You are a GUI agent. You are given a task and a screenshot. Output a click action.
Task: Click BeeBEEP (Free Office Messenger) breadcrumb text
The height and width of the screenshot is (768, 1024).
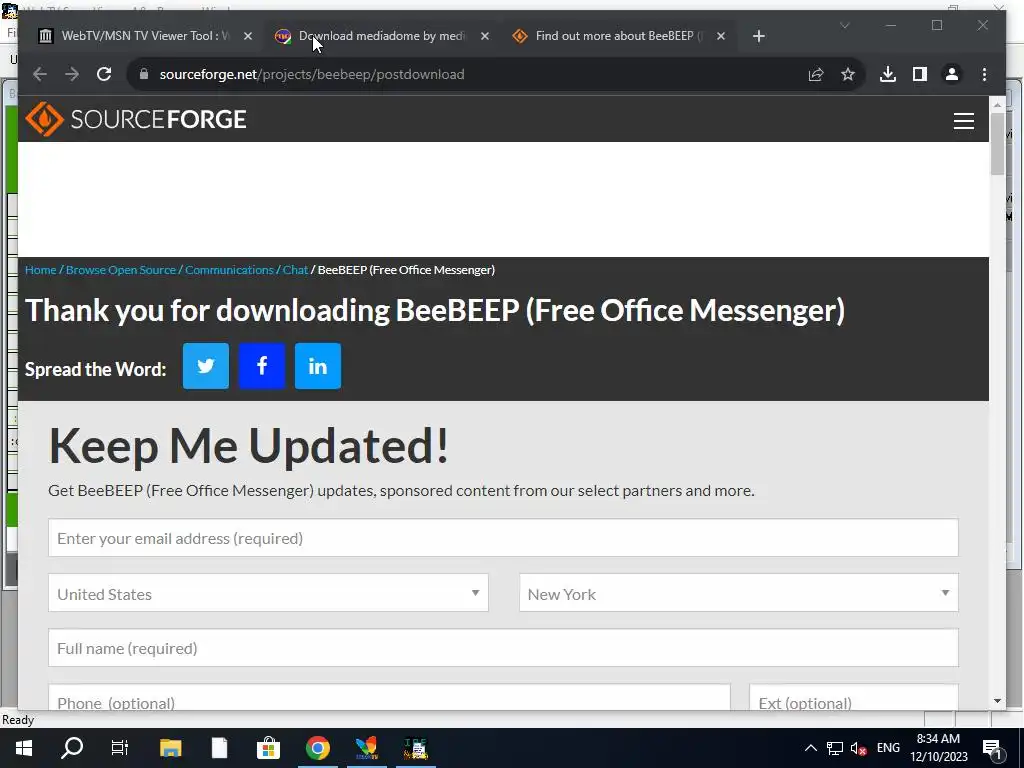coord(406,270)
